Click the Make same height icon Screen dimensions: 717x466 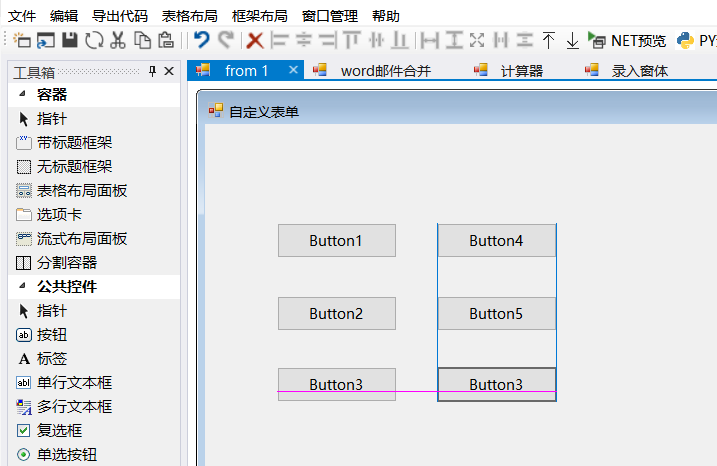tap(454, 40)
